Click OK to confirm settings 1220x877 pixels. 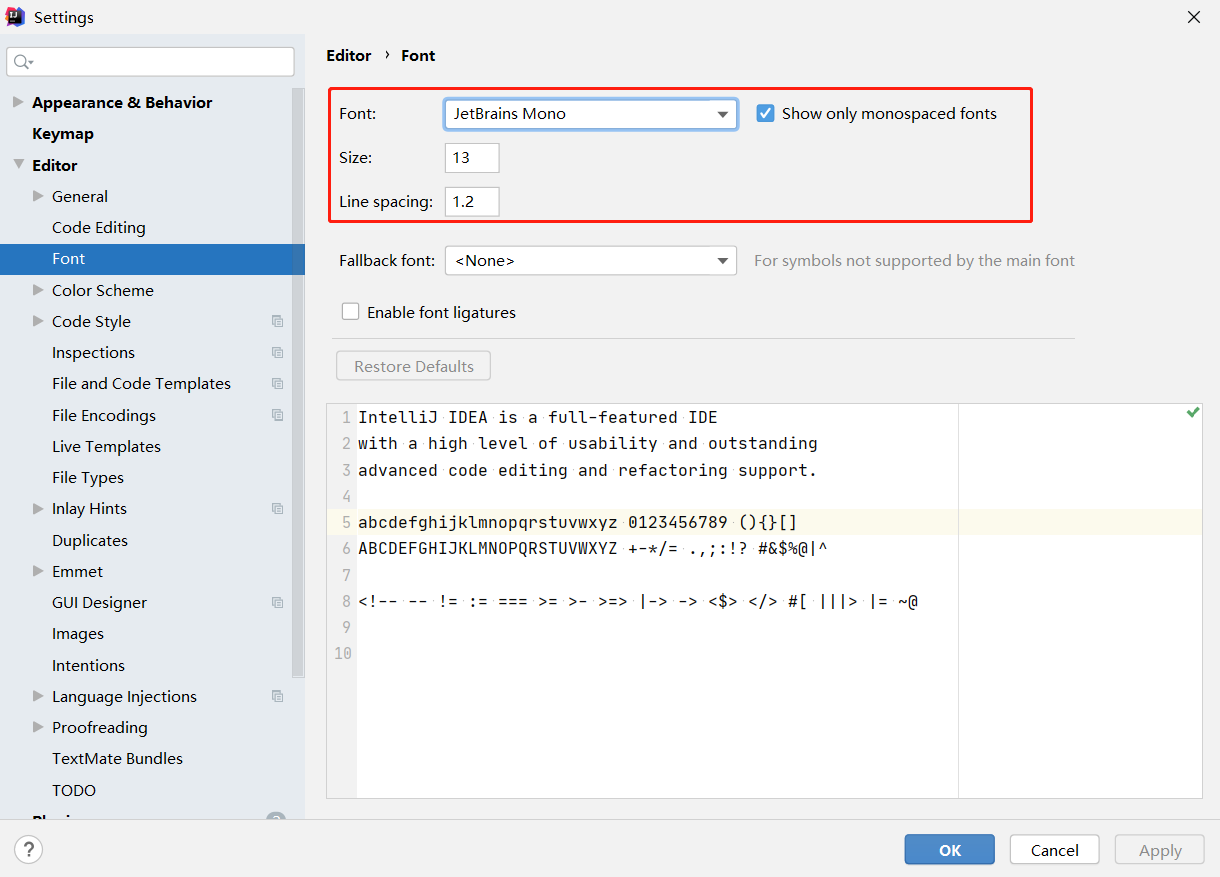tap(950, 850)
